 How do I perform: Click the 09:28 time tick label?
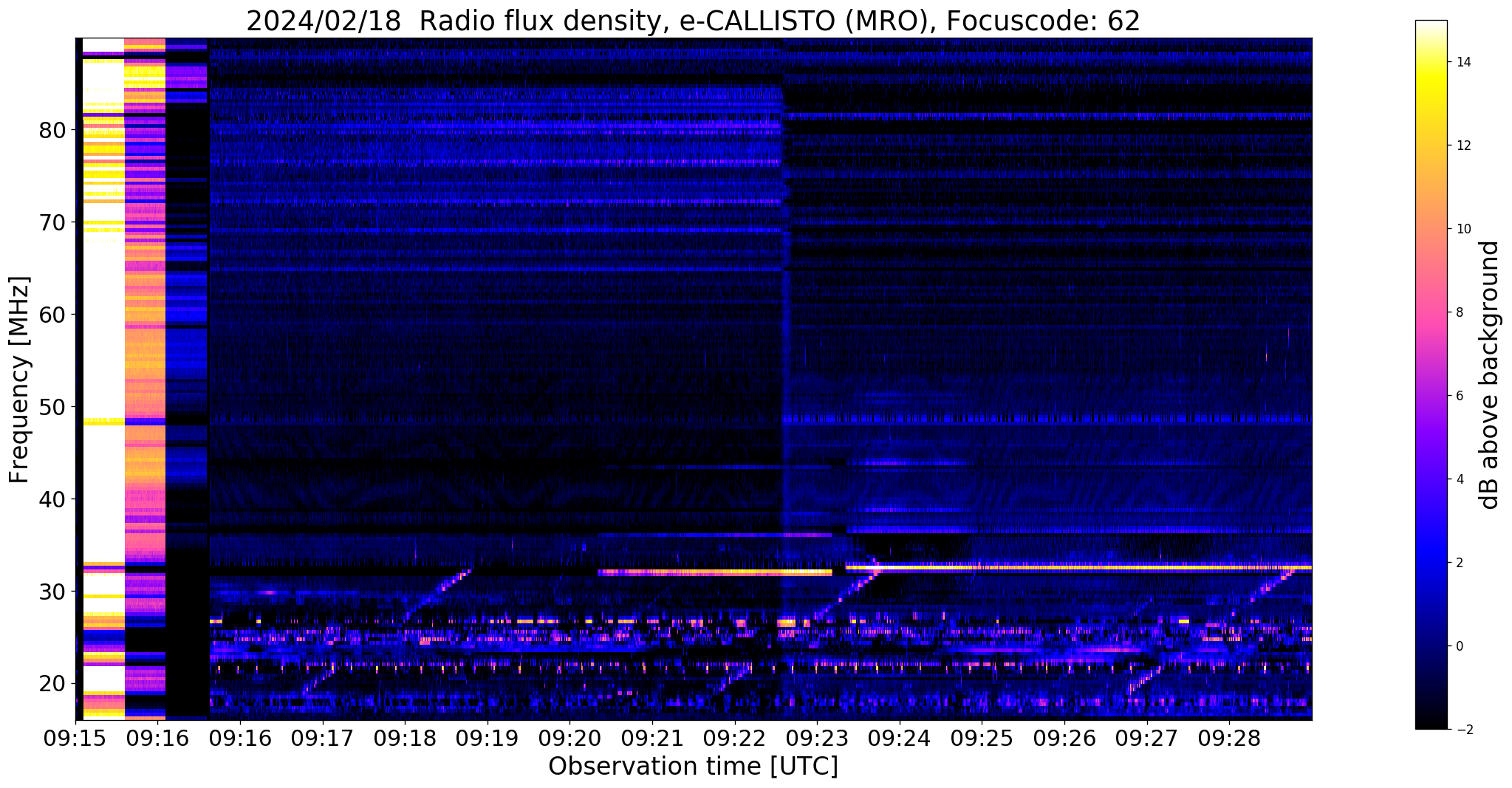pyautogui.click(x=1229, y=738)
